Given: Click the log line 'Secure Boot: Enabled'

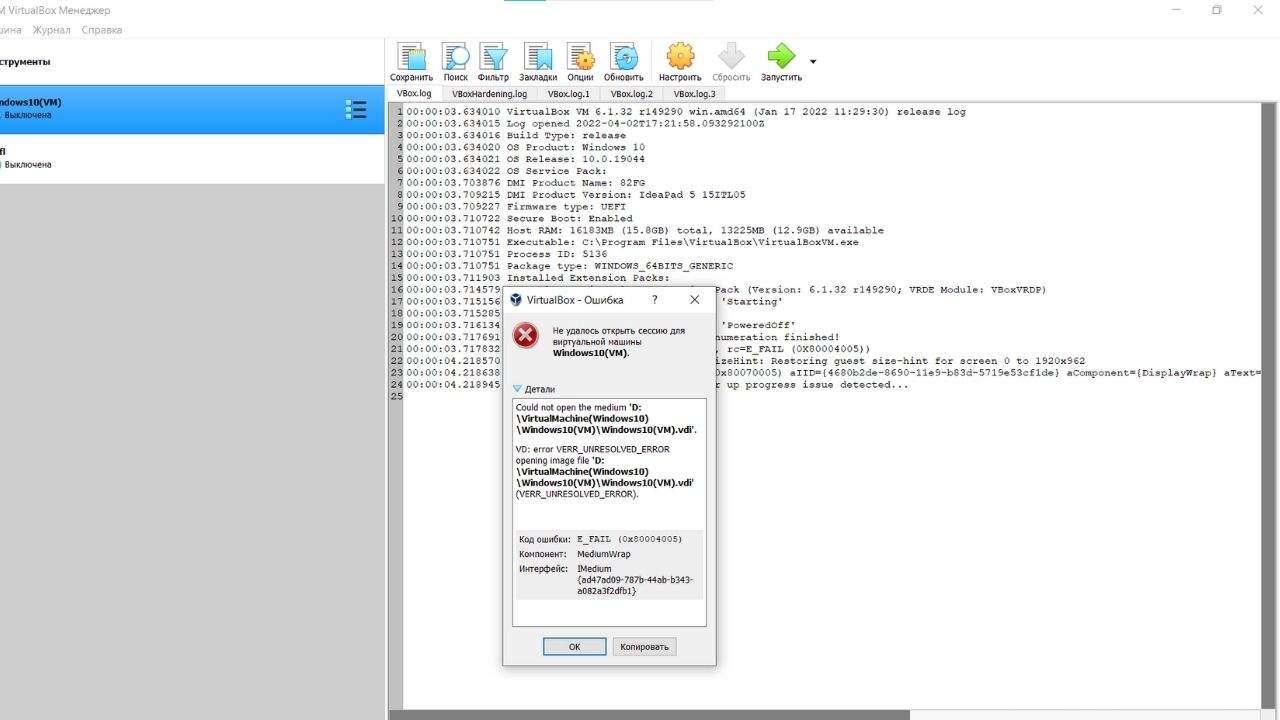Looking at the screenshot, I should click(x=569, y=218).
